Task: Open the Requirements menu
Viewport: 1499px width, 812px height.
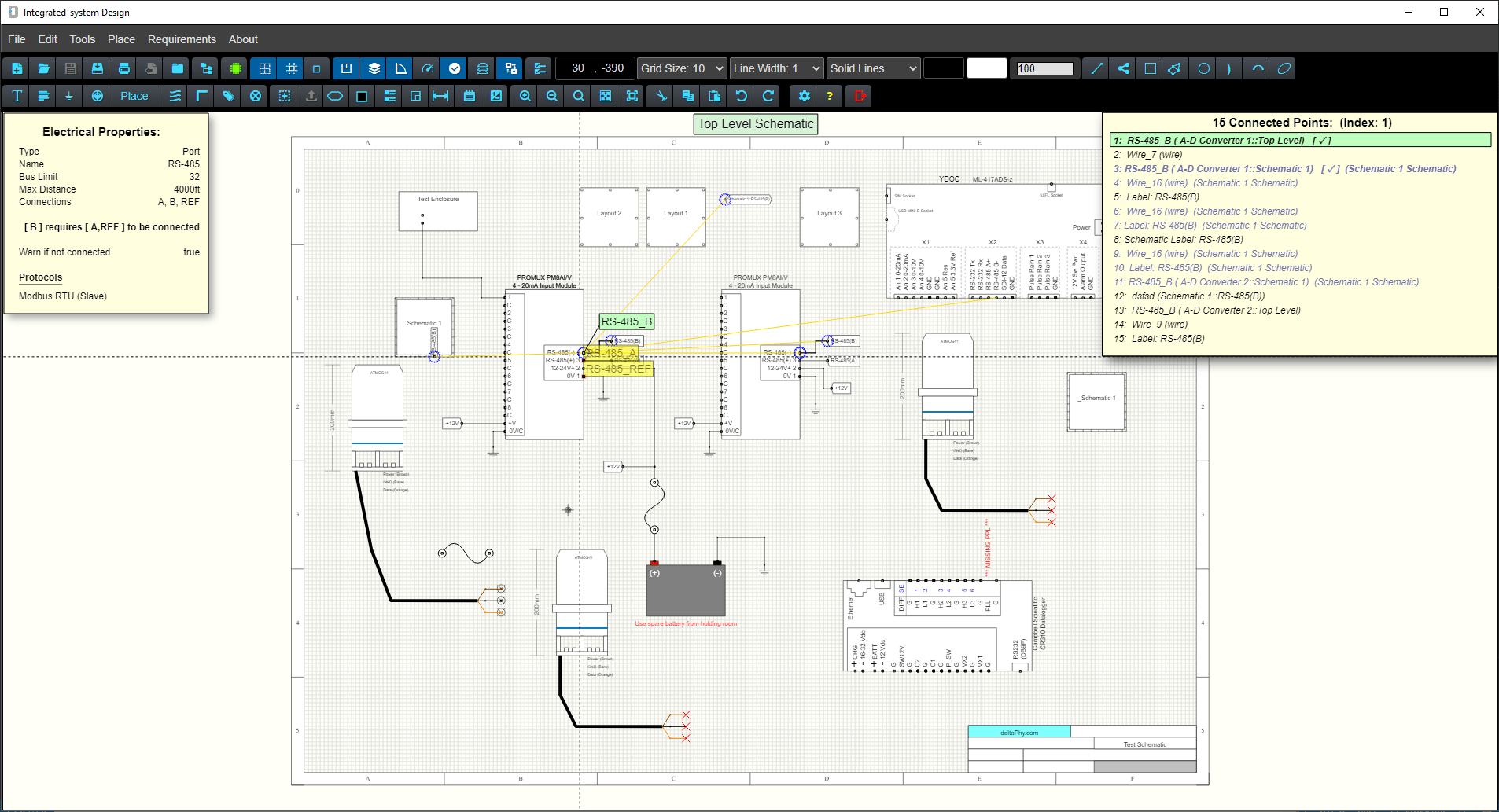Action: [182, 39]
